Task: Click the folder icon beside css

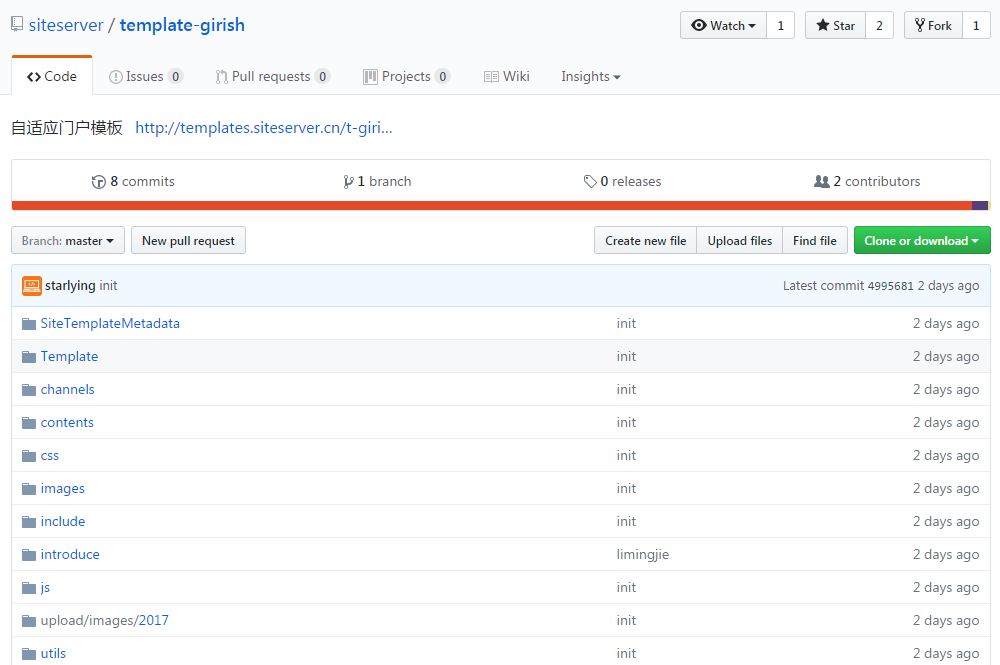Action: [29, 456]
